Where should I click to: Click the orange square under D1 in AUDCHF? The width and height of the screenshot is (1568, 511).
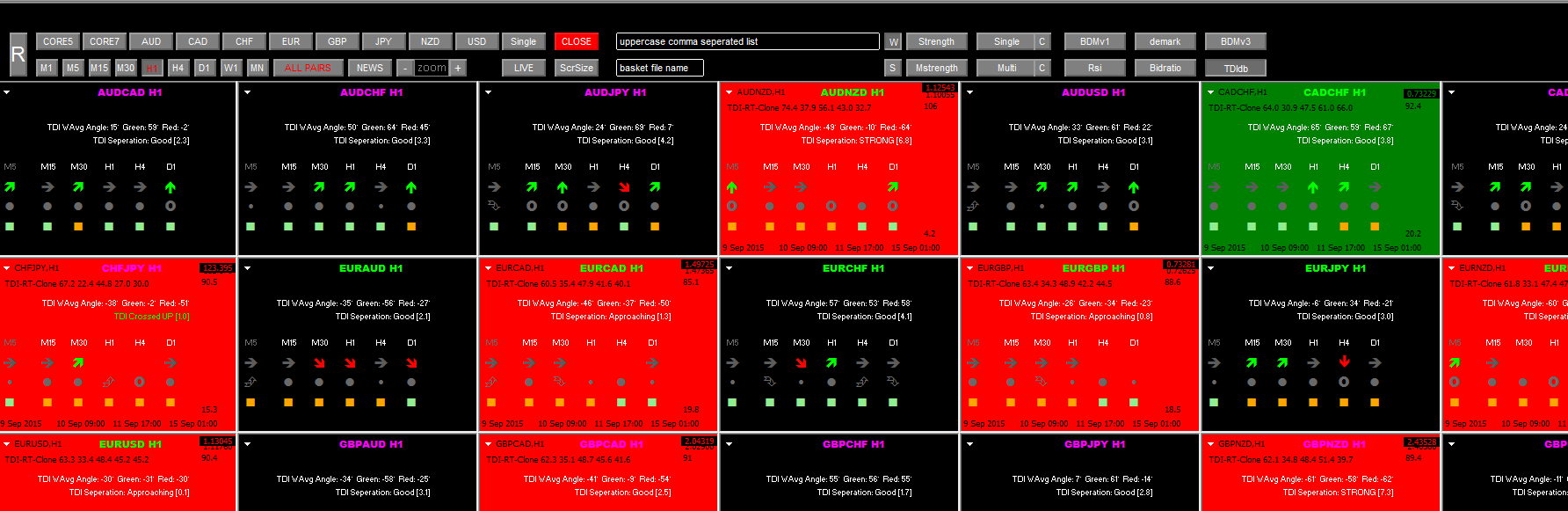tap(411, 226)
